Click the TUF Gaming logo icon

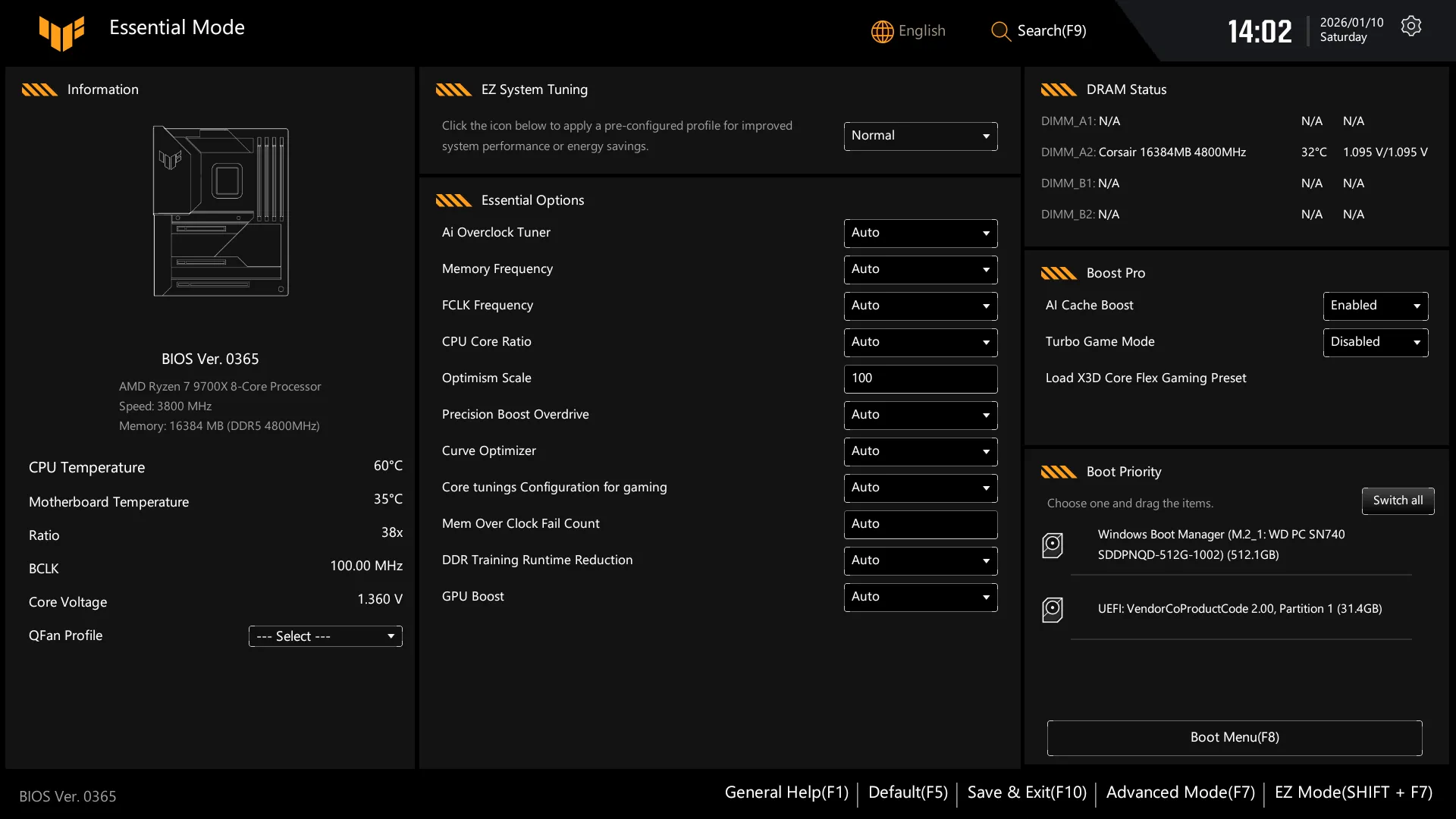[62, 33]
